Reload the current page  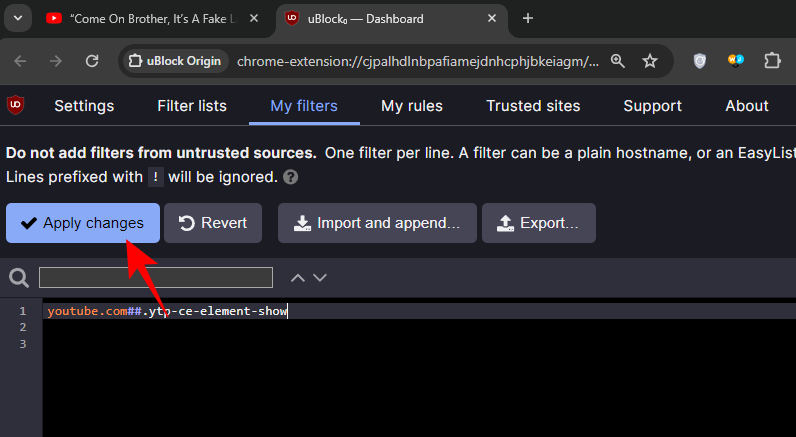(x=92, y=61)
